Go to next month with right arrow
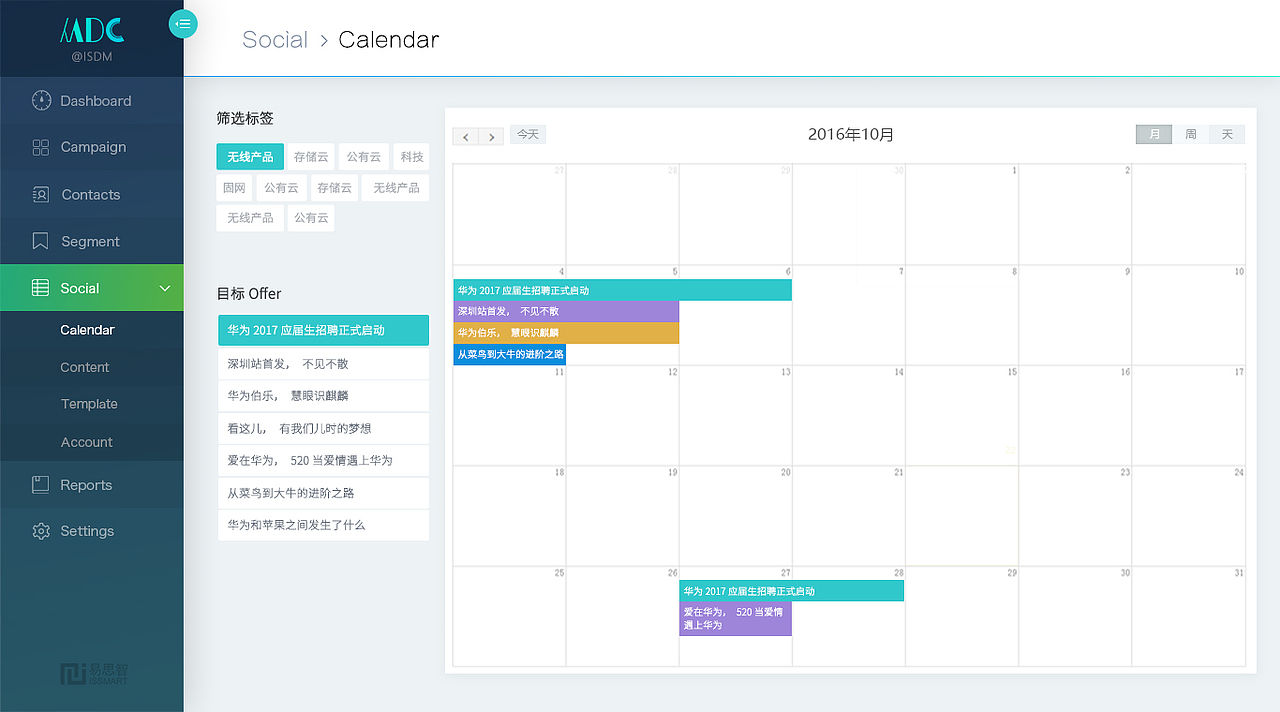 click(491, 136)
